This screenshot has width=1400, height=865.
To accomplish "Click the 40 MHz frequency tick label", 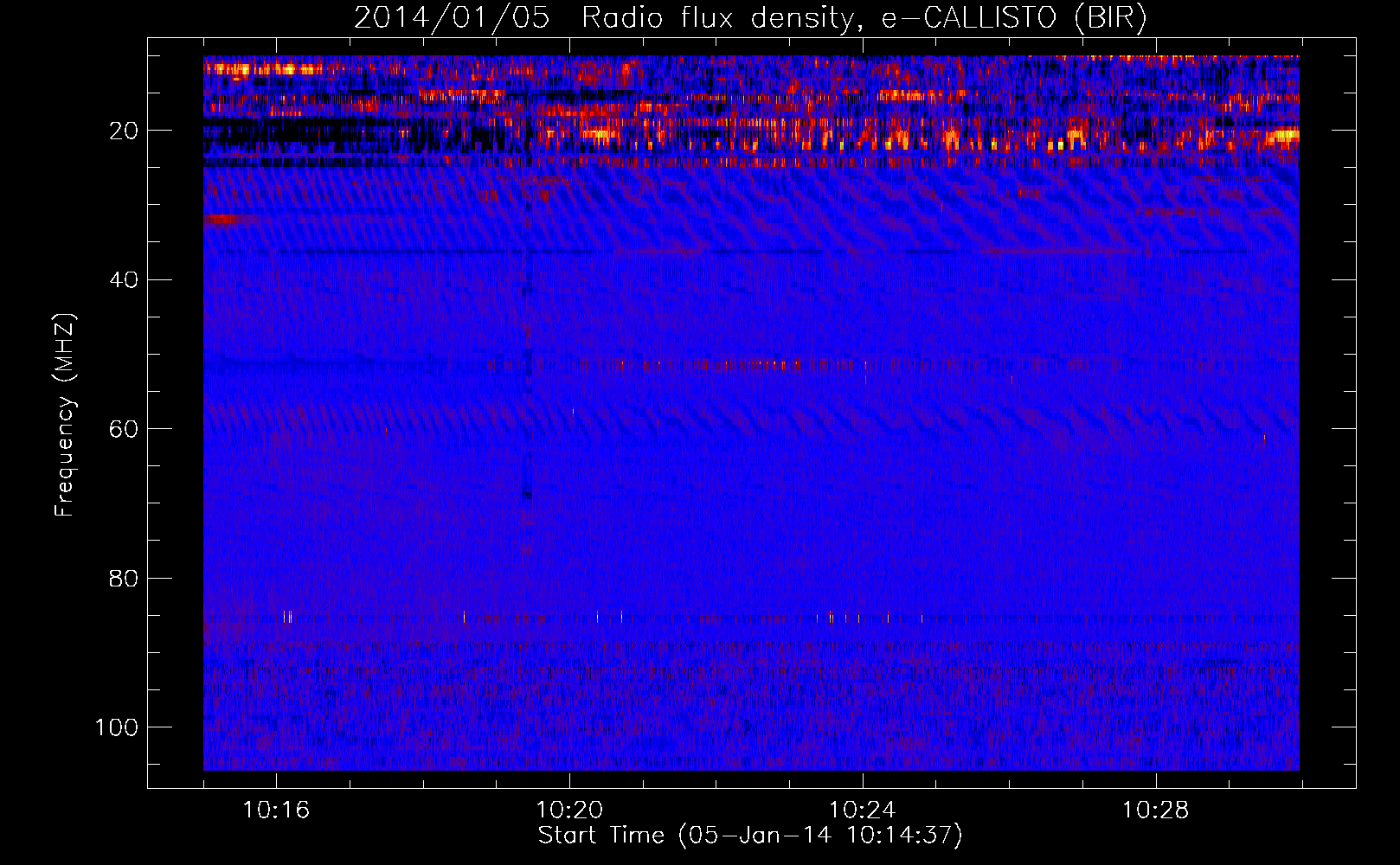I will [124, 280].
